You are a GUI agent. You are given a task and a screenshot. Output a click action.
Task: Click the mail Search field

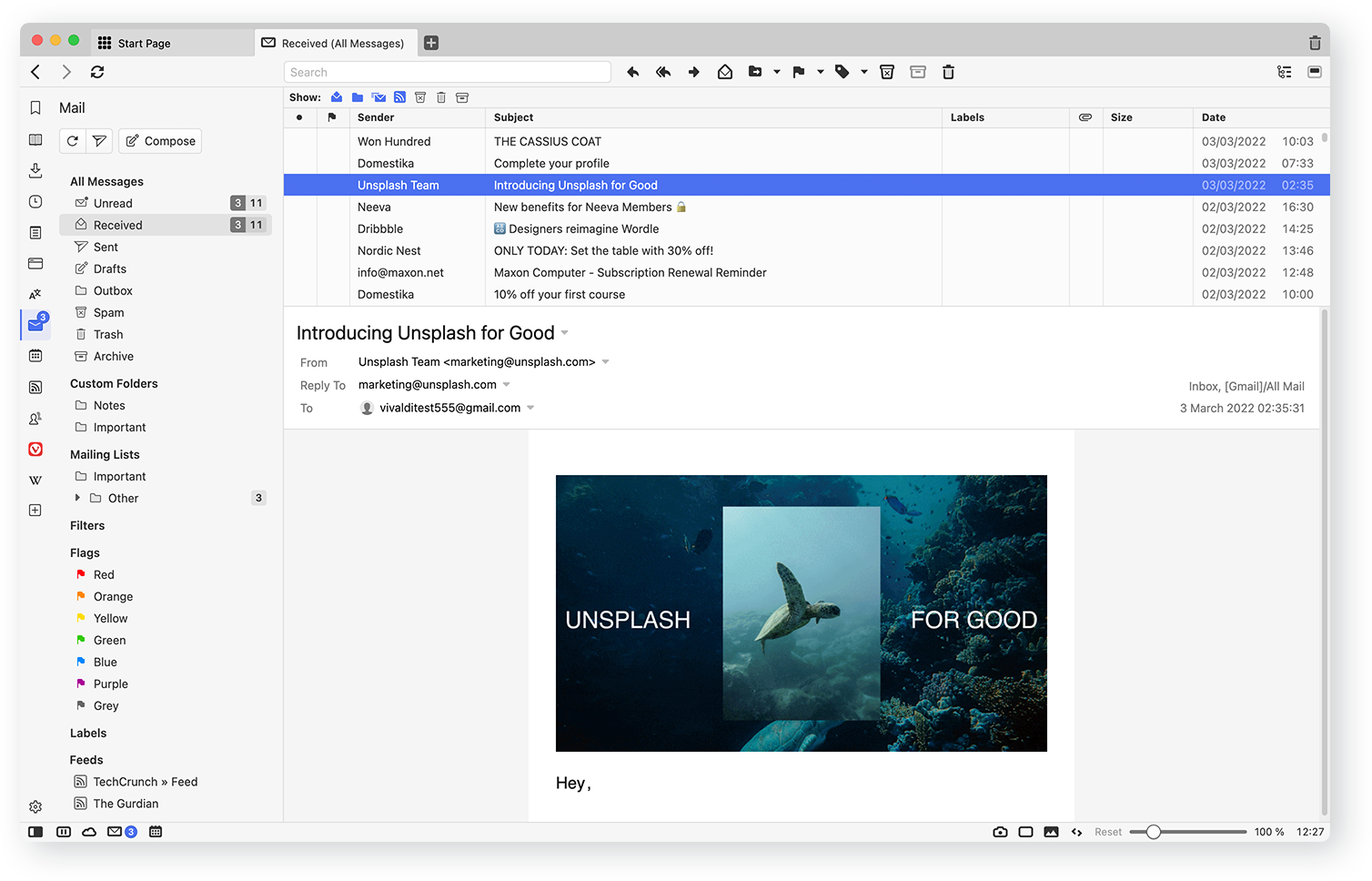click(x=447, y=72)
